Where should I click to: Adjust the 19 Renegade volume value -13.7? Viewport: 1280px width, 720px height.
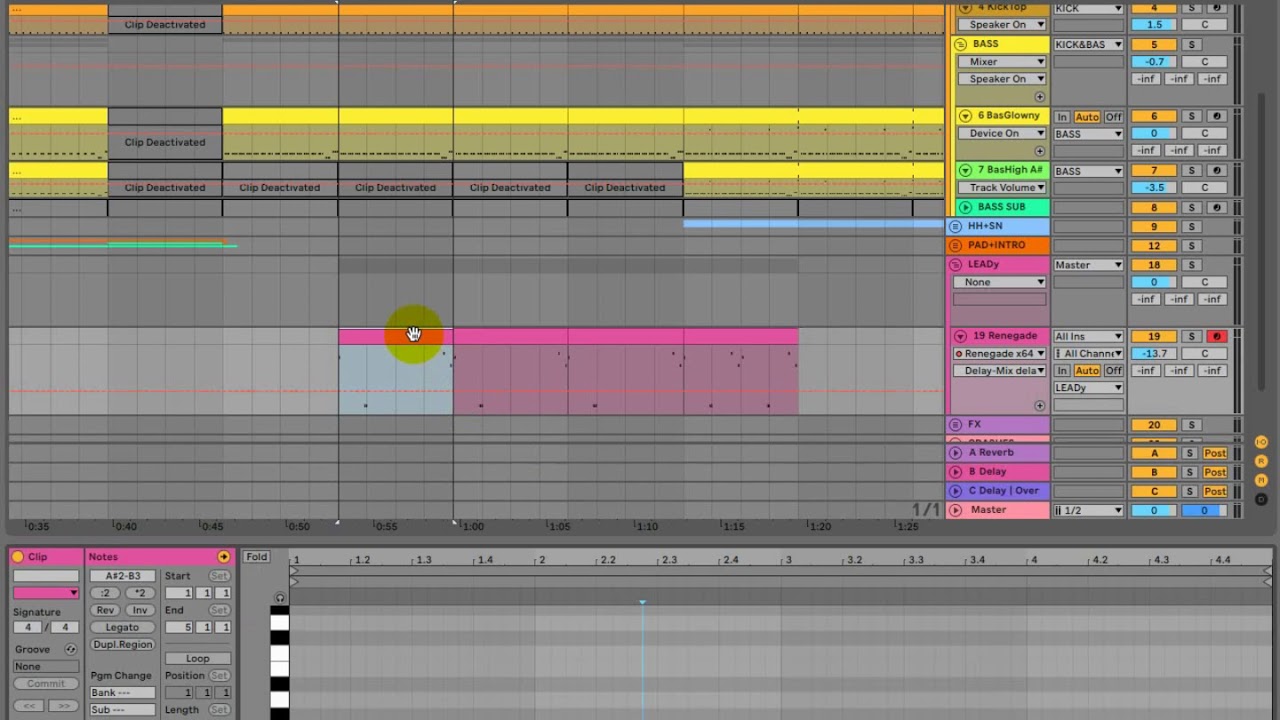tap(1154, 354)
